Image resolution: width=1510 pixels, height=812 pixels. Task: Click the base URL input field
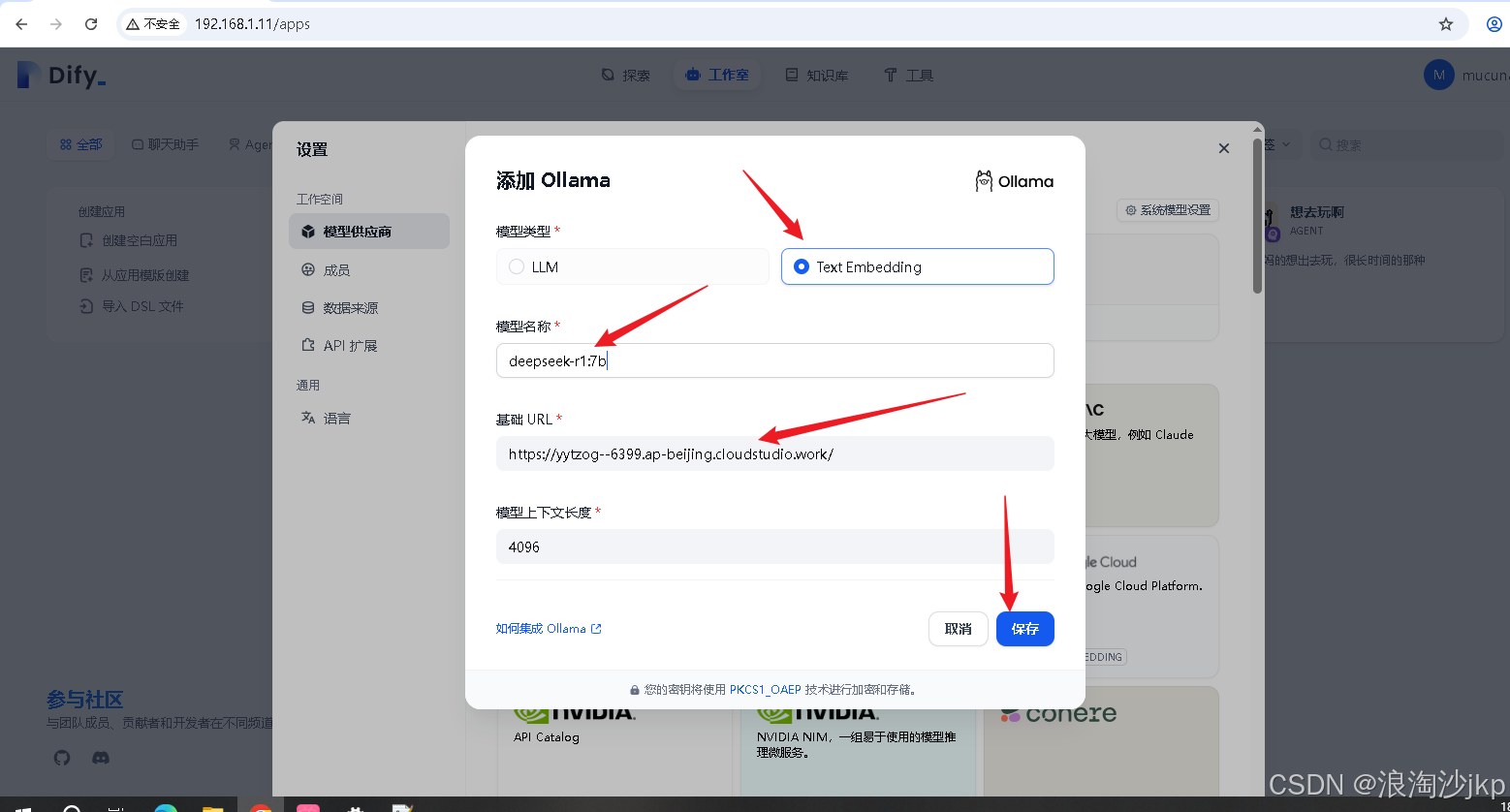(x=774, y=453)
